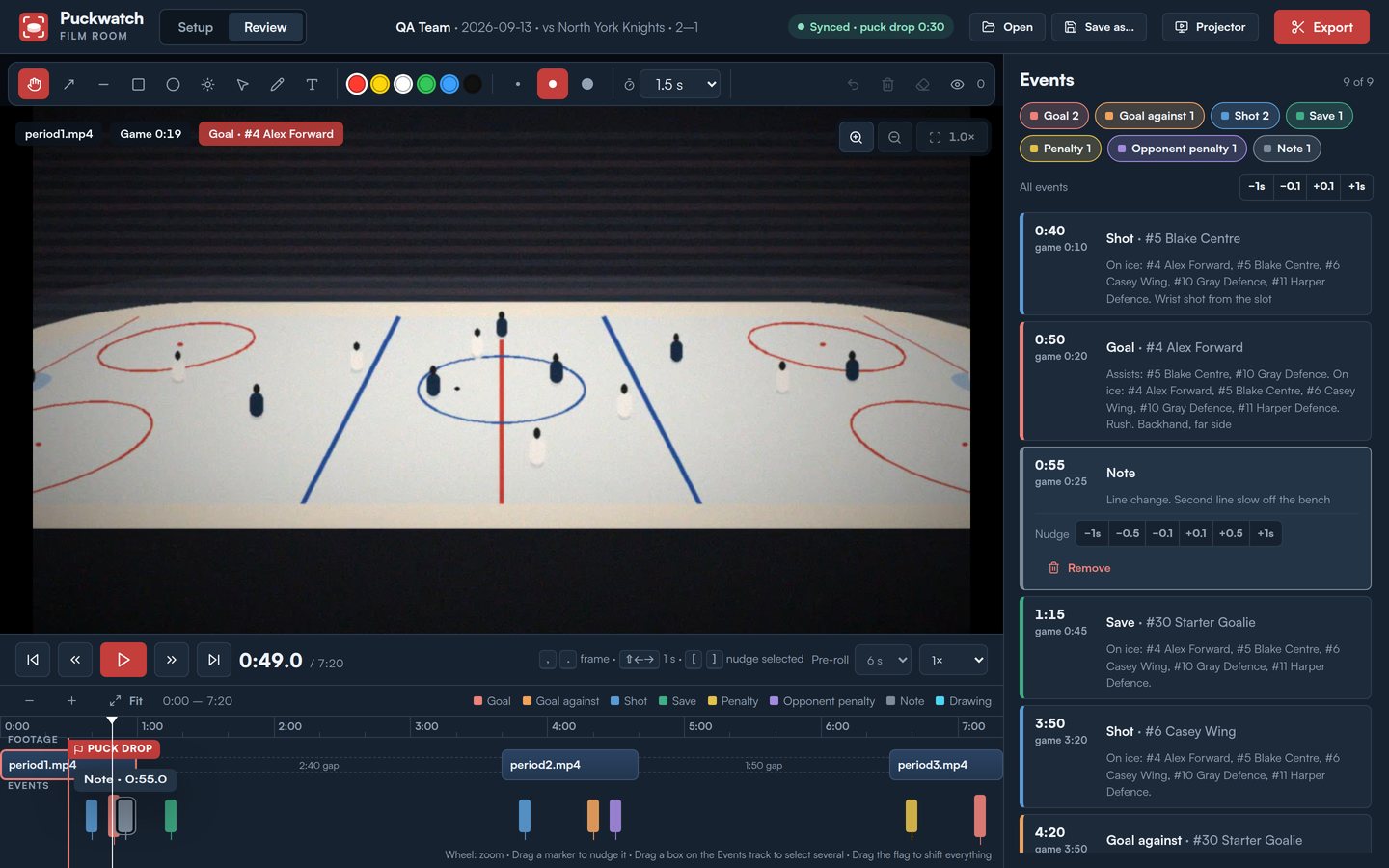The image size is (1389, 868).
Task: Remove the selected Note event
Action: 1079,568
